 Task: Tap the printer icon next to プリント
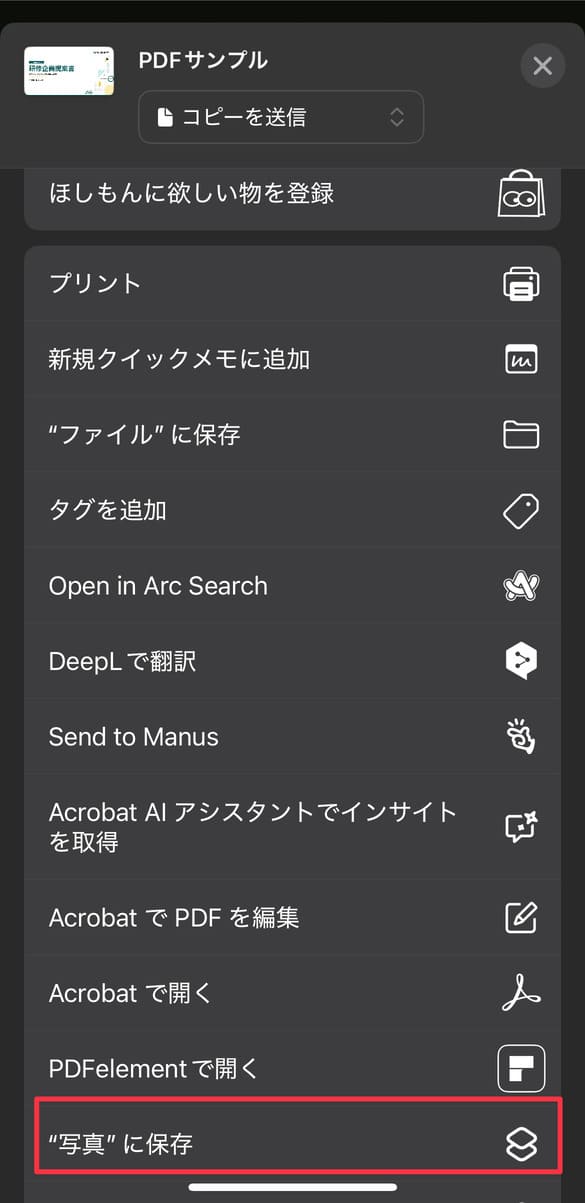click(x=521, y=283)
